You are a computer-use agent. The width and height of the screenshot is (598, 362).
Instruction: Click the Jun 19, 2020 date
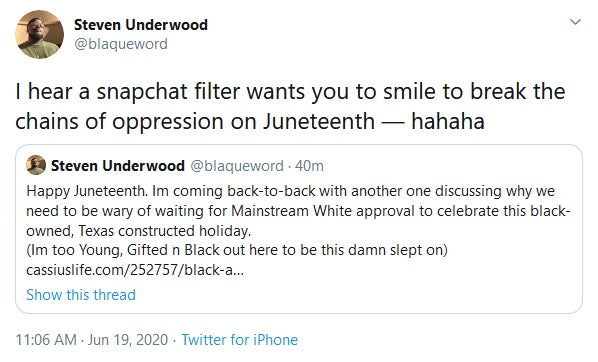pos(128,340)
